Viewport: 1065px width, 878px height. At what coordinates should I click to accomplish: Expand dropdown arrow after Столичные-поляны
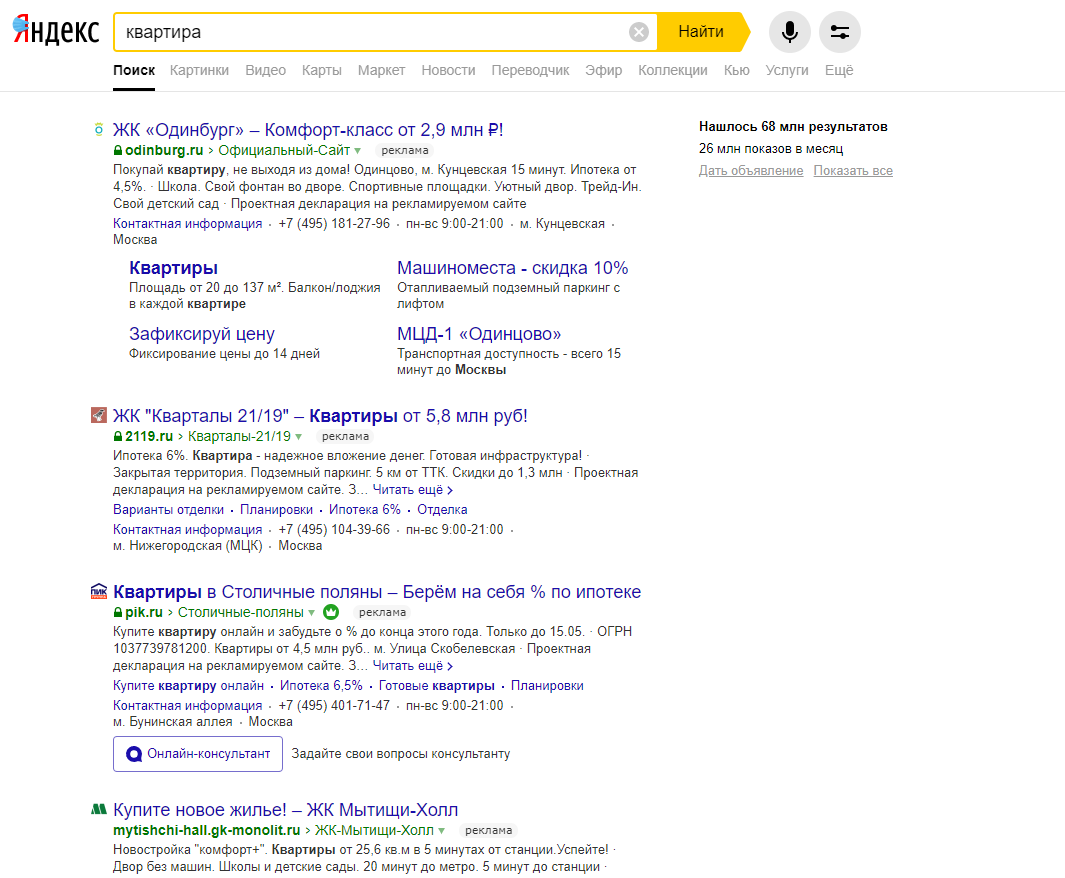pos(311,612)
